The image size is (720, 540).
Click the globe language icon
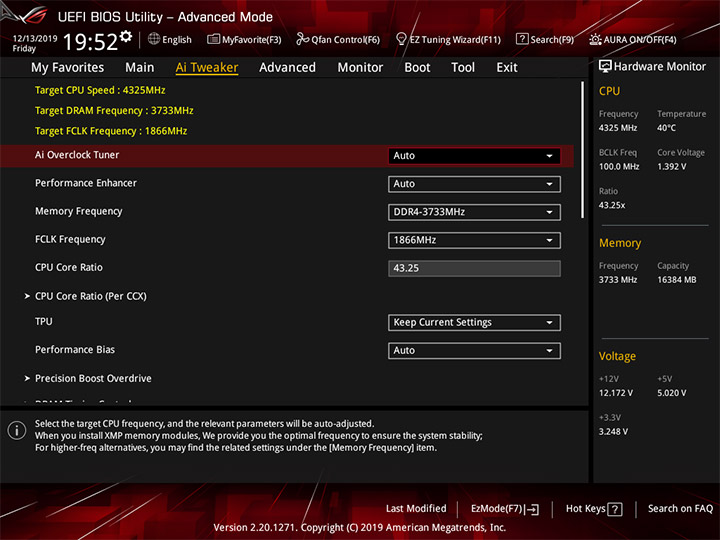pyautogui.click(x=154, y=39)
